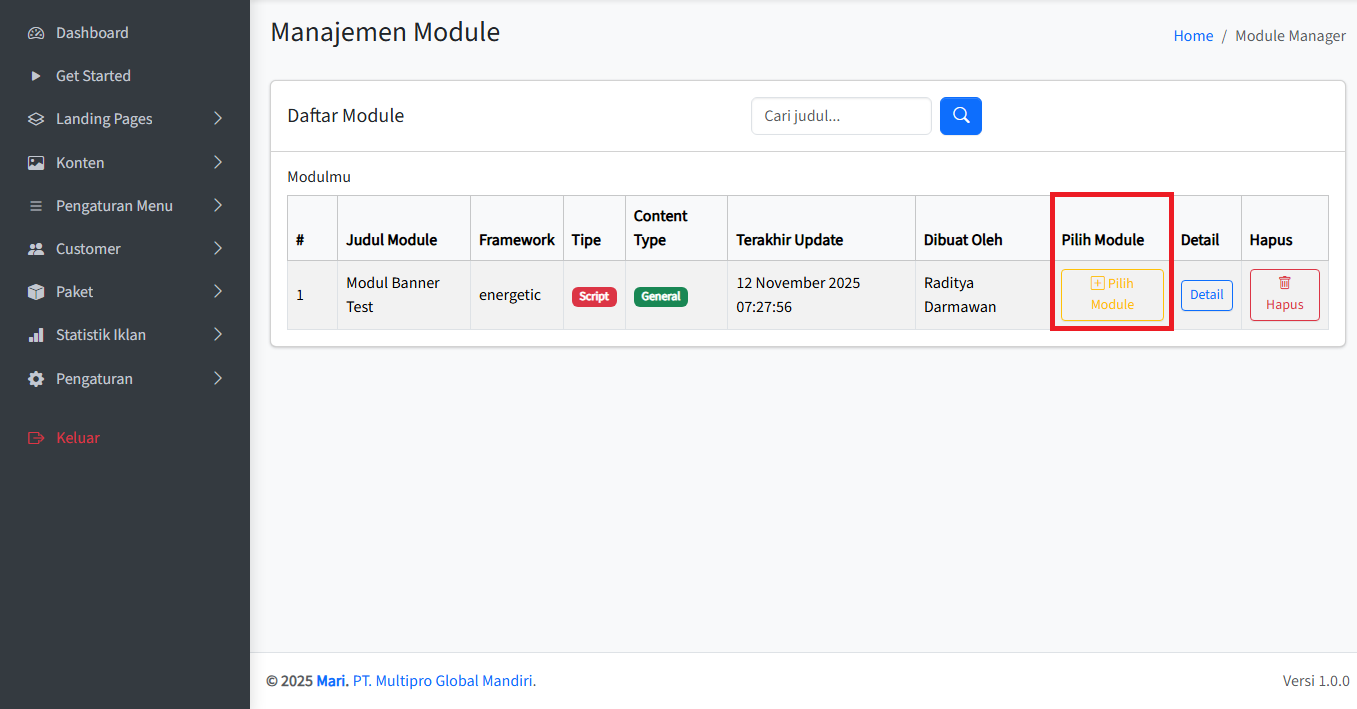
Task: Click the Konten image icon
Action: [36, 163]
